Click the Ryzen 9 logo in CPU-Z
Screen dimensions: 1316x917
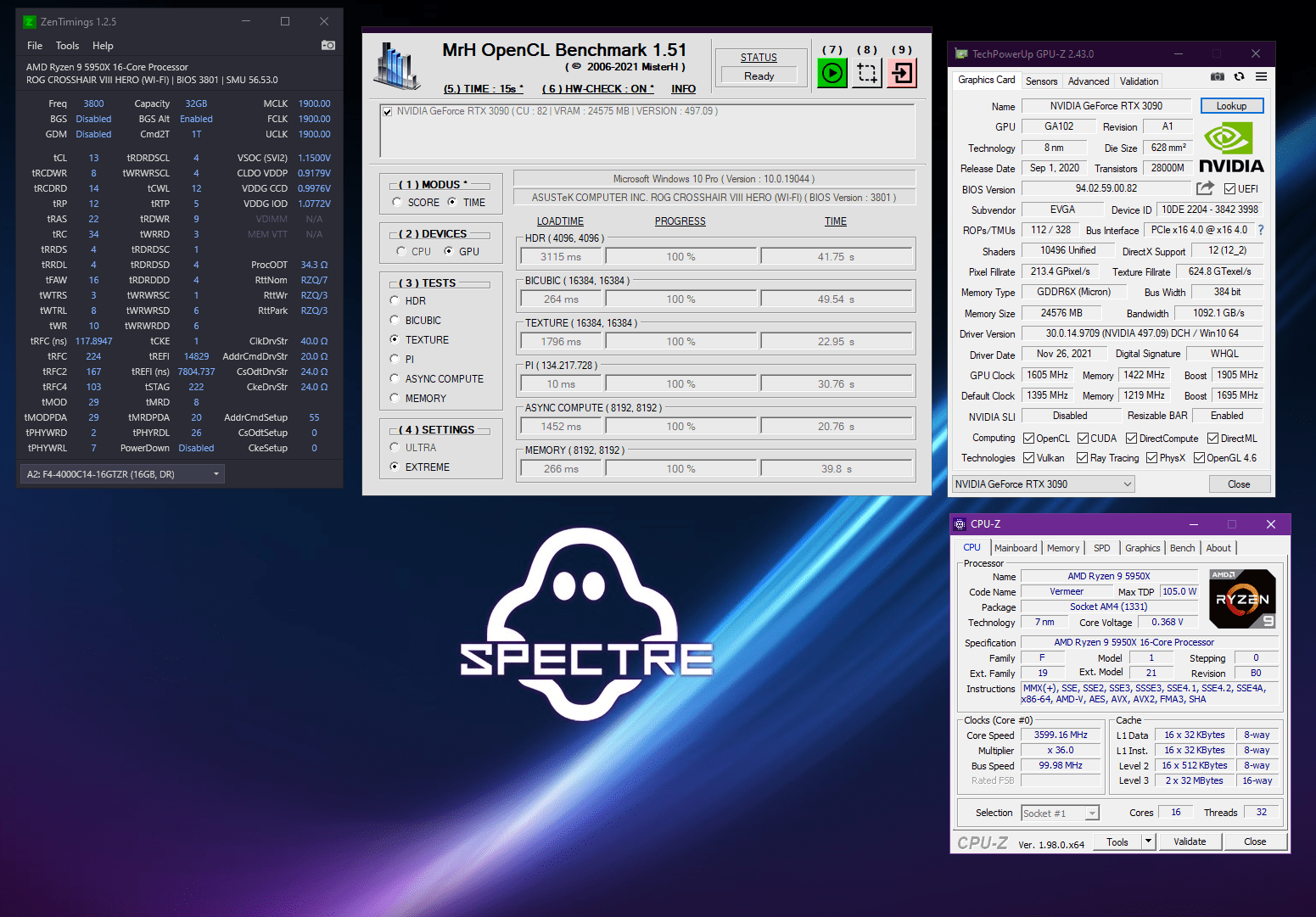(x=1242, y=599)
